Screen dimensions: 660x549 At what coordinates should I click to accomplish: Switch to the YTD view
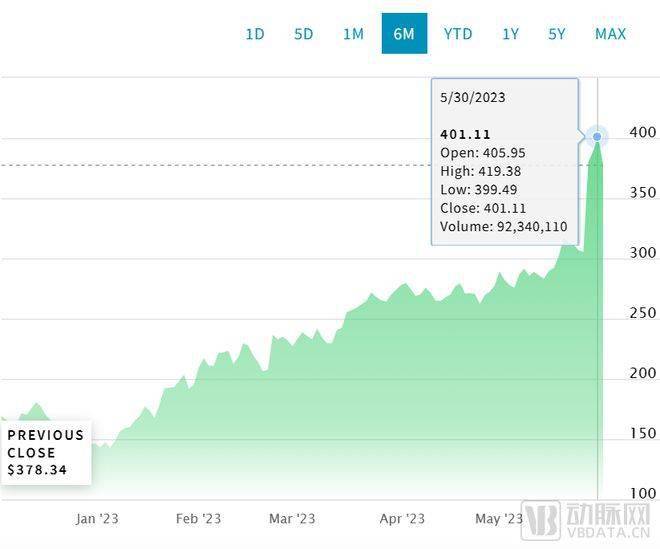tap(458, 34)
